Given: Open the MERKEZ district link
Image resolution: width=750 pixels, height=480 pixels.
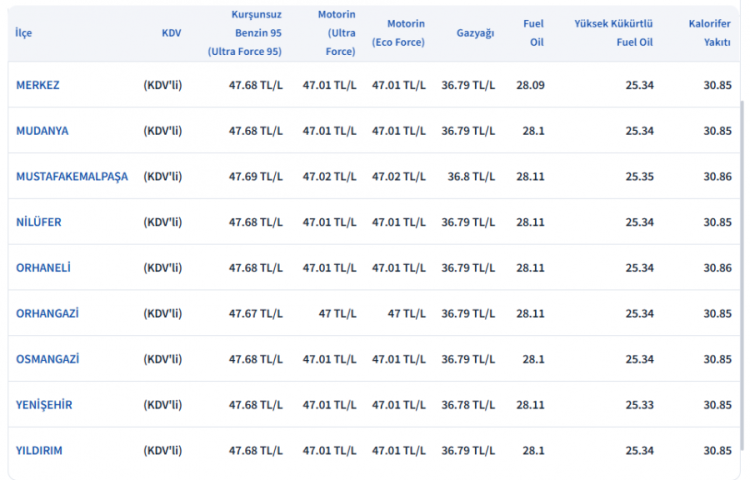Looking at the screenshot, I should pos(38,85).
